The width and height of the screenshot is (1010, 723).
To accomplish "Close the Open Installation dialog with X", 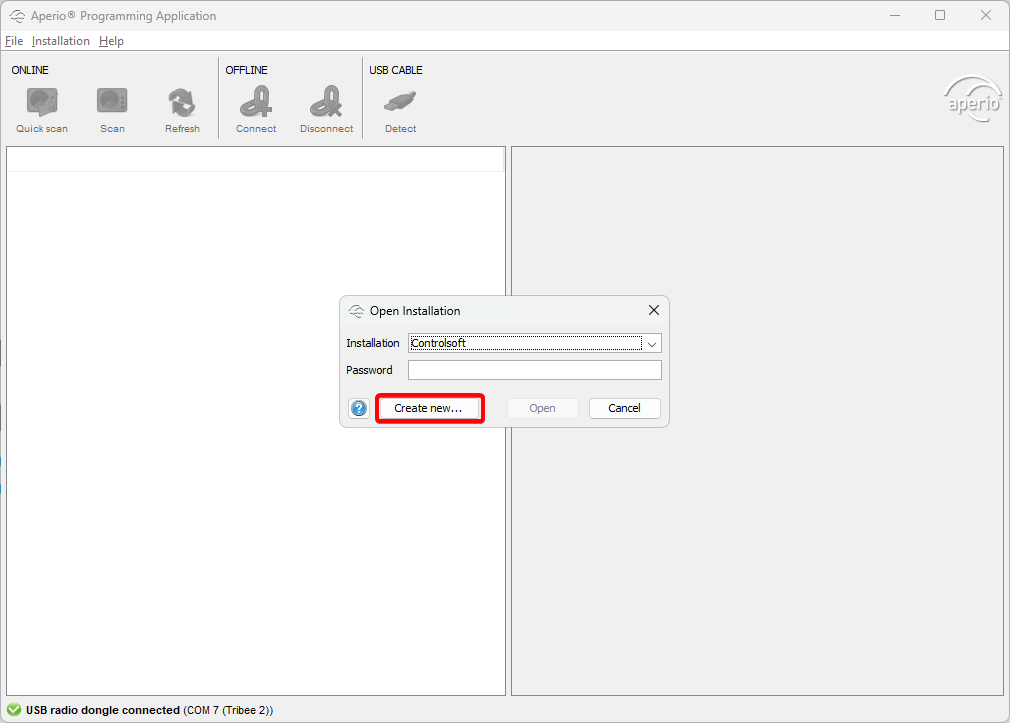I will pos(654,310).
